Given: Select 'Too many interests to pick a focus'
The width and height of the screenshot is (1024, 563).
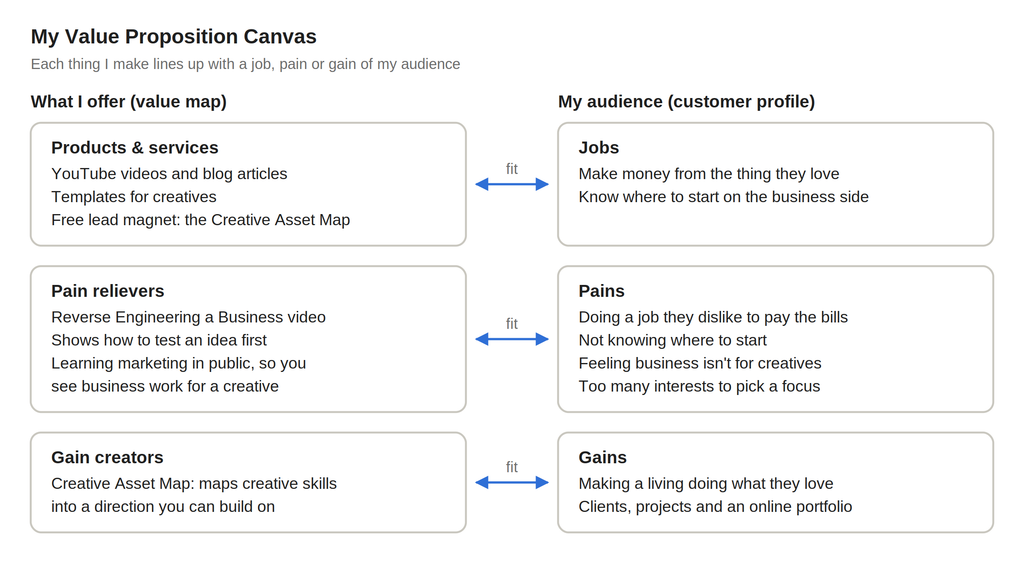Looking at the screenshot, I should (699, 386).
